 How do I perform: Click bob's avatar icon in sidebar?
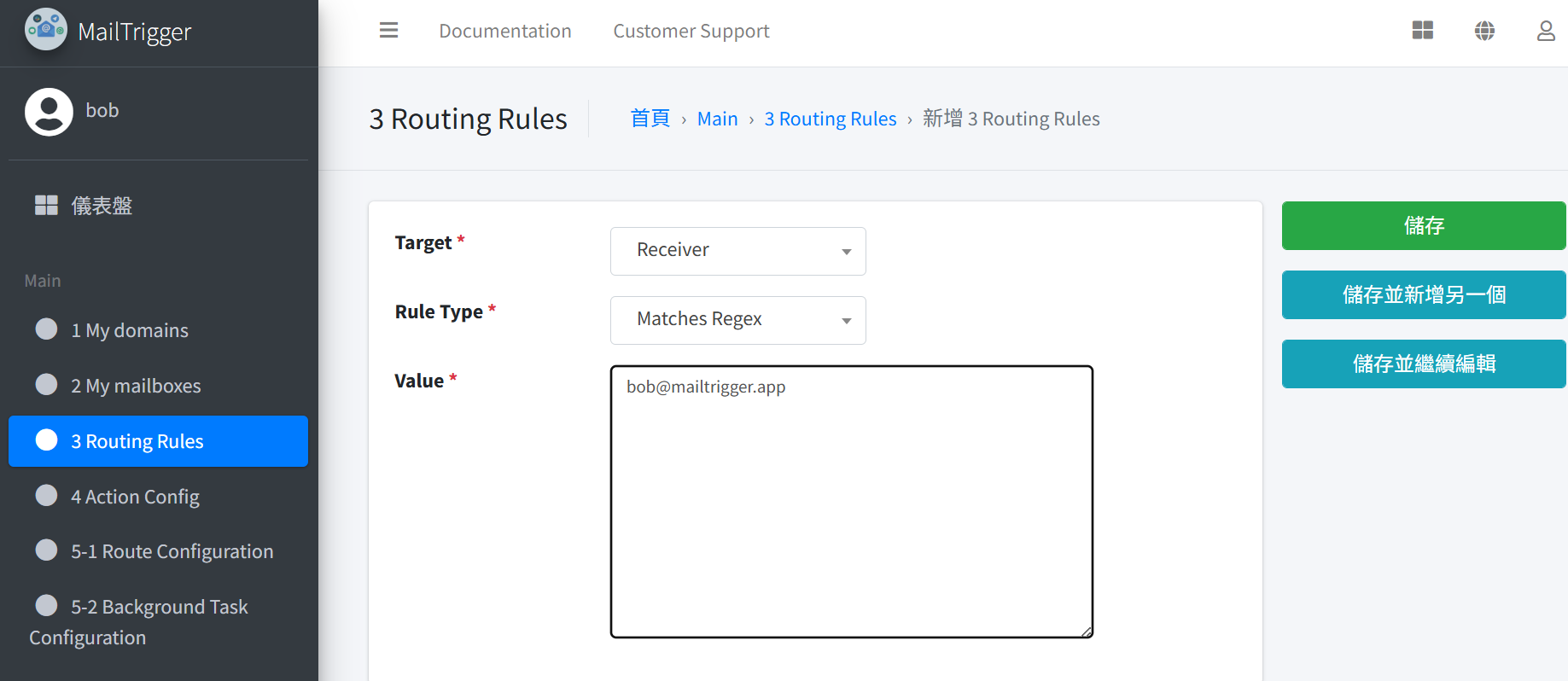pos(49,112)
